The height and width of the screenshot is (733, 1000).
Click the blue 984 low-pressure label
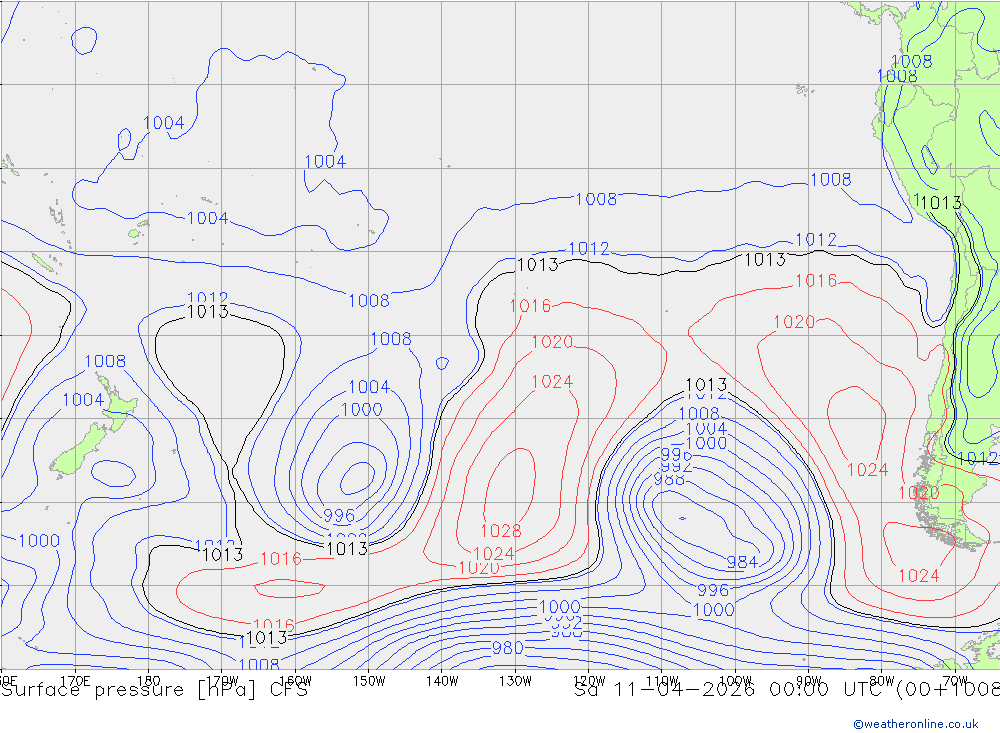point(742,562)
